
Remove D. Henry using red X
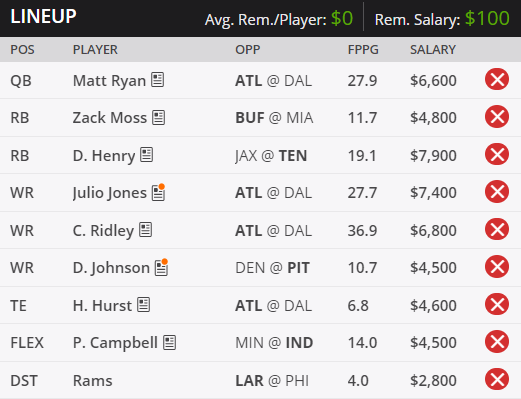[497, 154]
